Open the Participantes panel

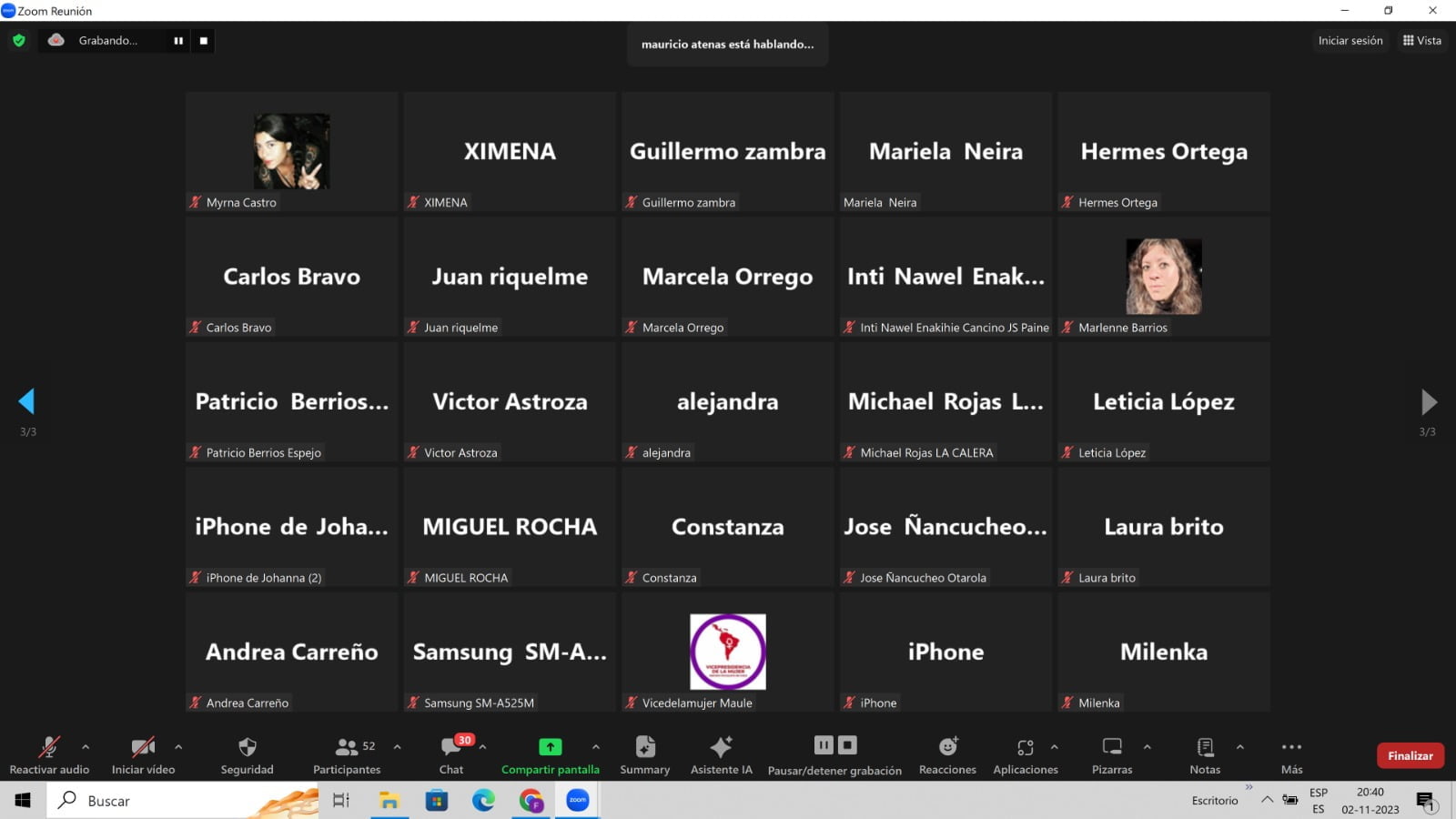(347, 747)
